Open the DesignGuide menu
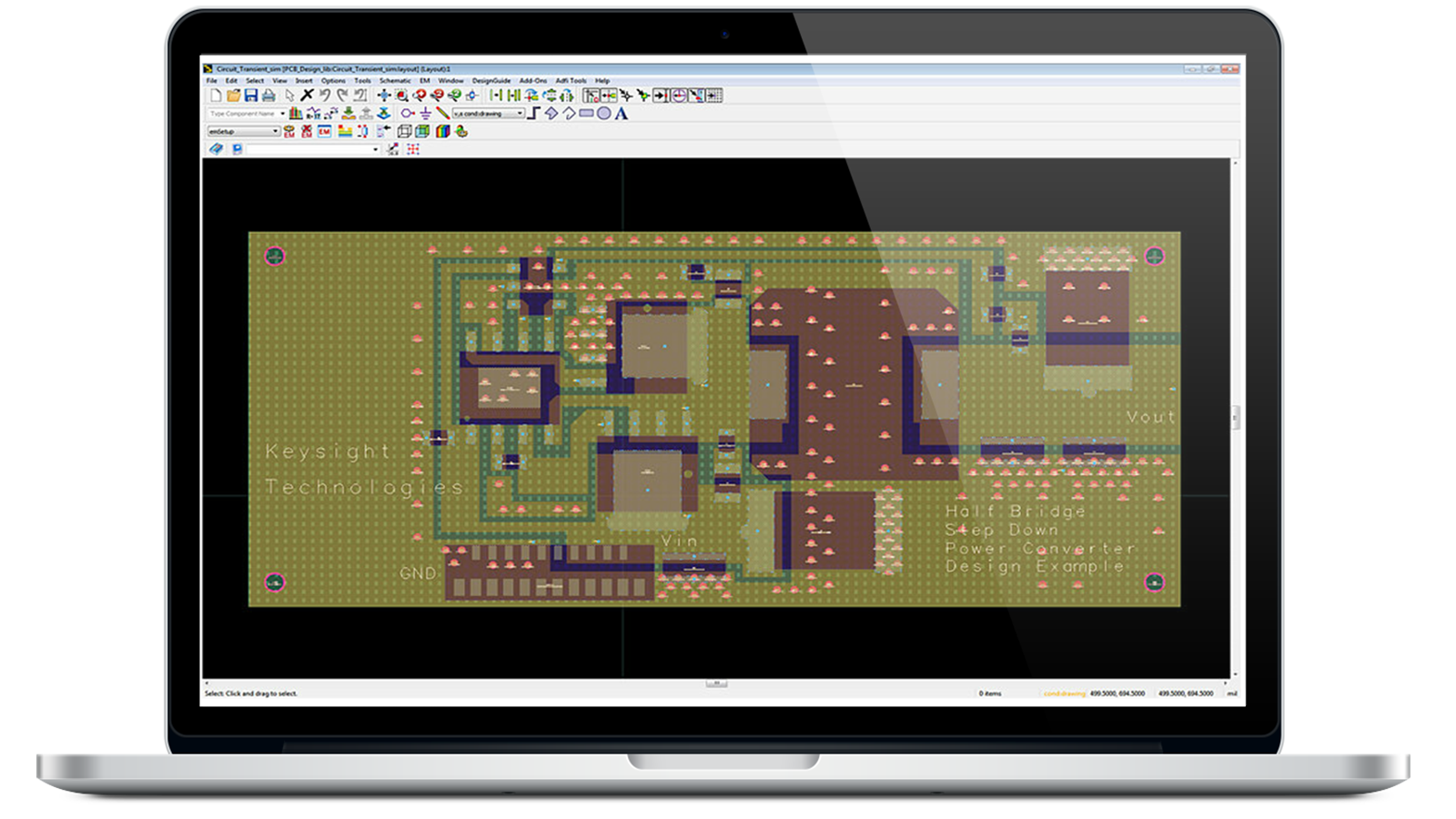The image size is (1456, 819). tap(490, 81)
